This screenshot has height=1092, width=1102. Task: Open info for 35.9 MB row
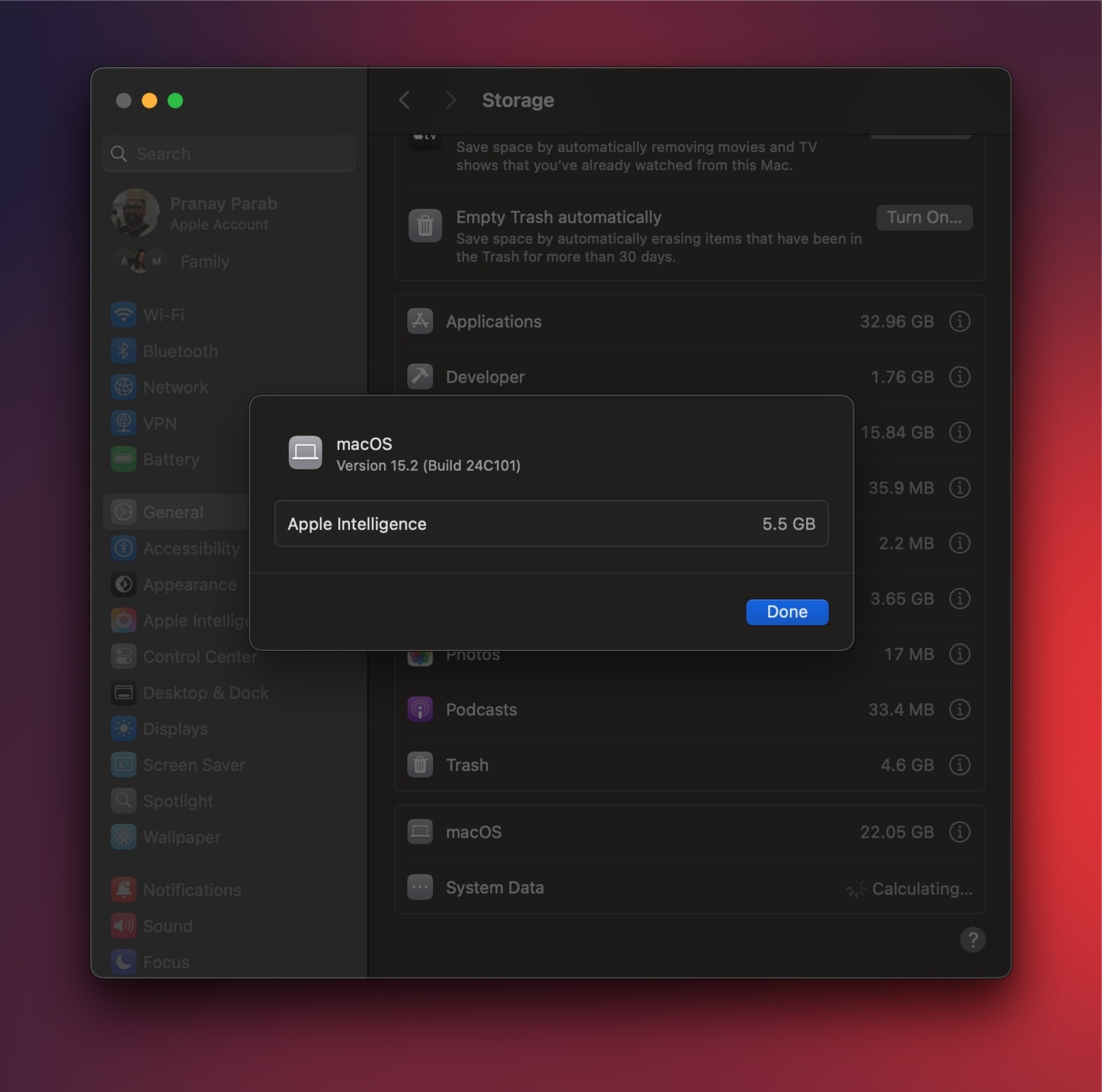(x=959, y=487)
